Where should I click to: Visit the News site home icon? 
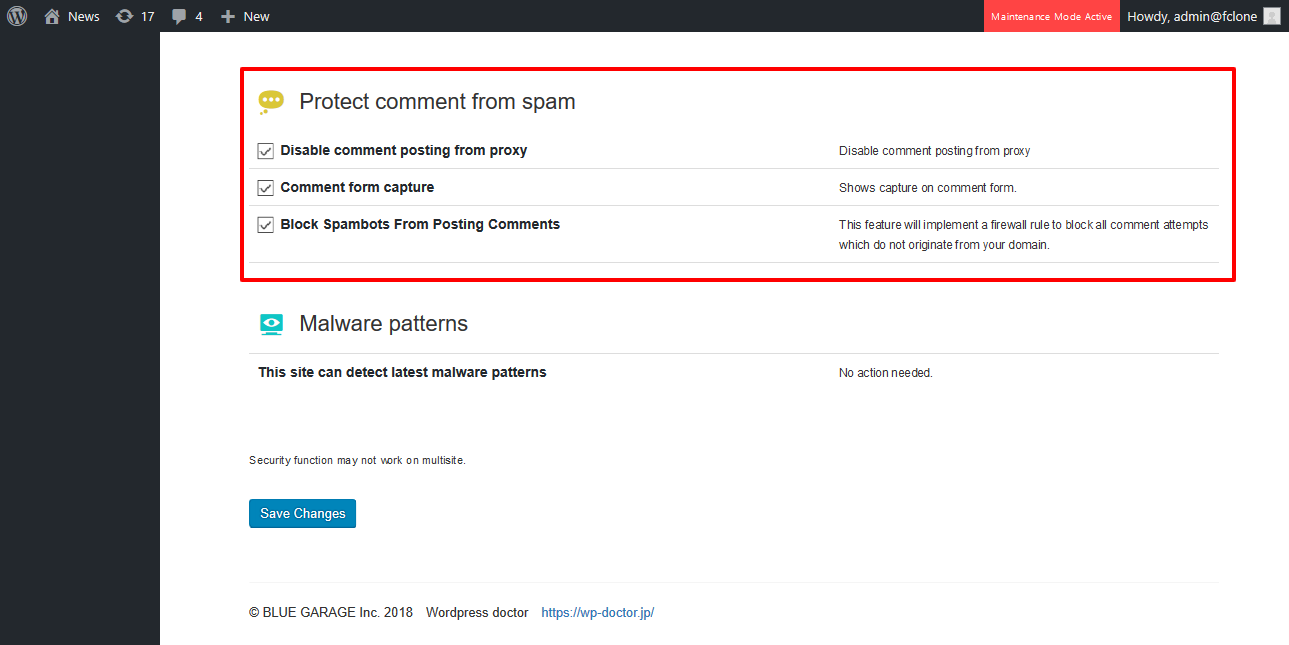(x=53, y=16)
